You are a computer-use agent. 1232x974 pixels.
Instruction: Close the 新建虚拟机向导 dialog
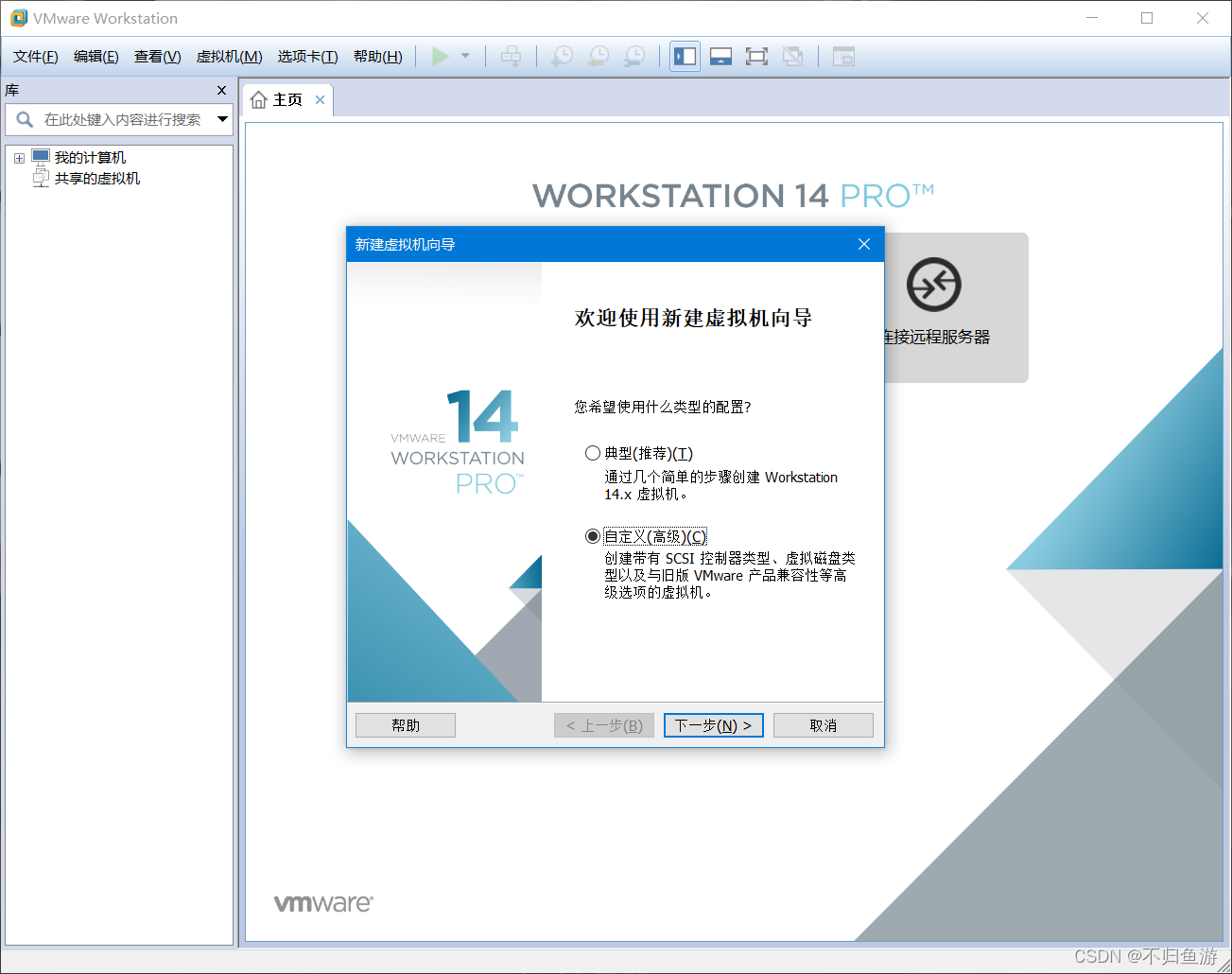pos(864,244)
